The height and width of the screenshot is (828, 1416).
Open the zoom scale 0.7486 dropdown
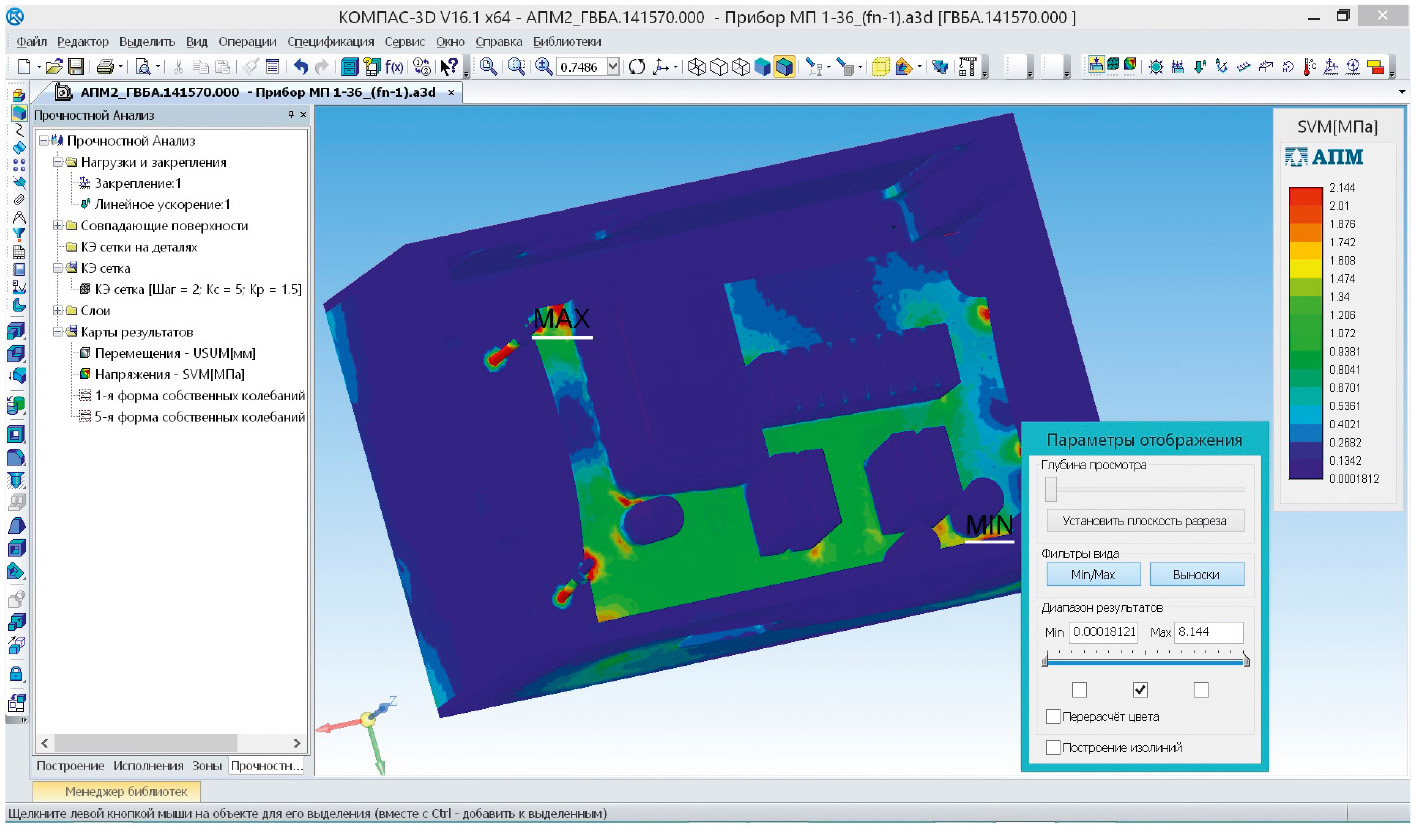613,67
